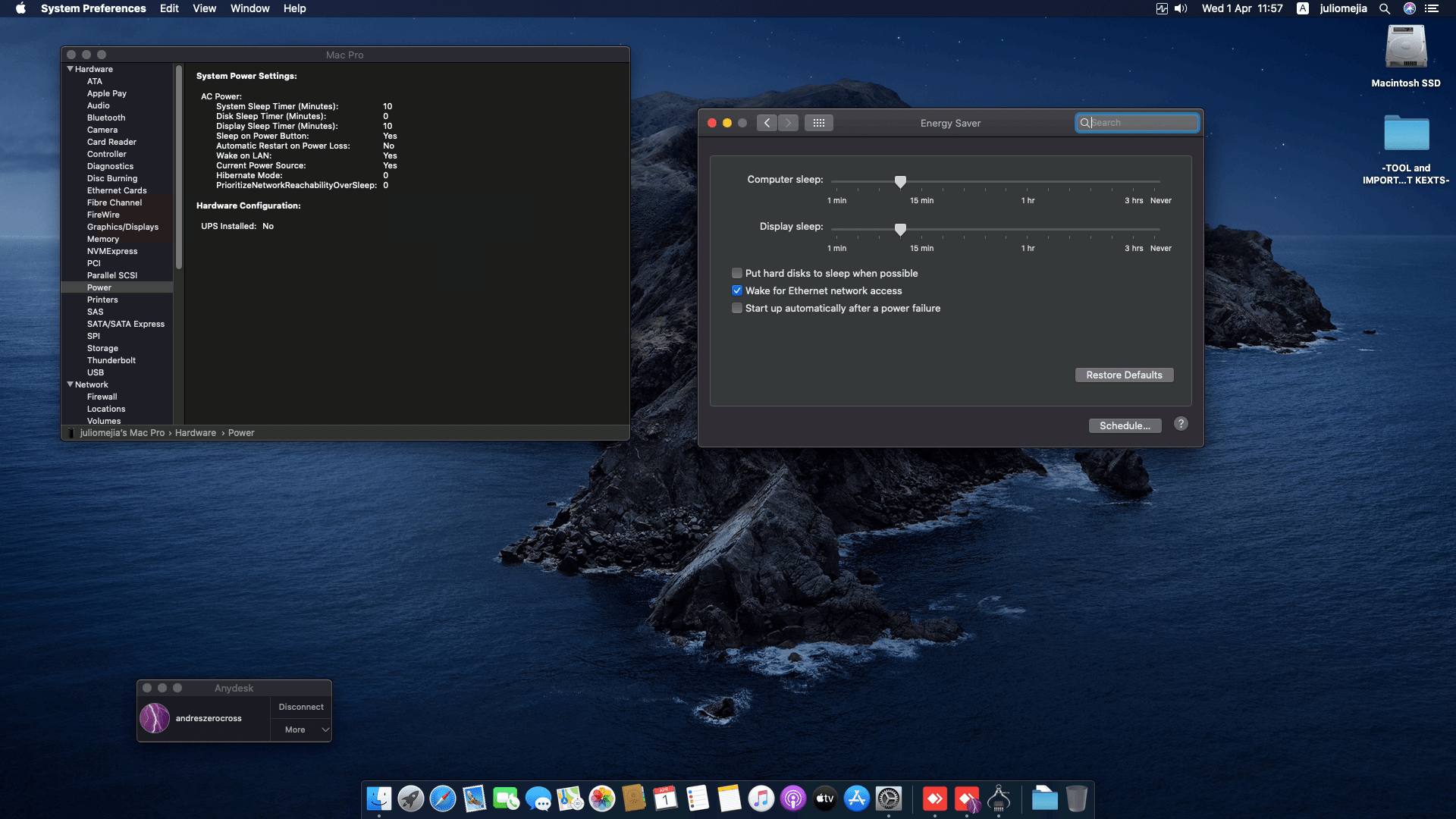Image resolution: width=1456 pixels, height=819 pixels.
Task: Open the App Store from the Dock
Action: (x=855, y=799)
